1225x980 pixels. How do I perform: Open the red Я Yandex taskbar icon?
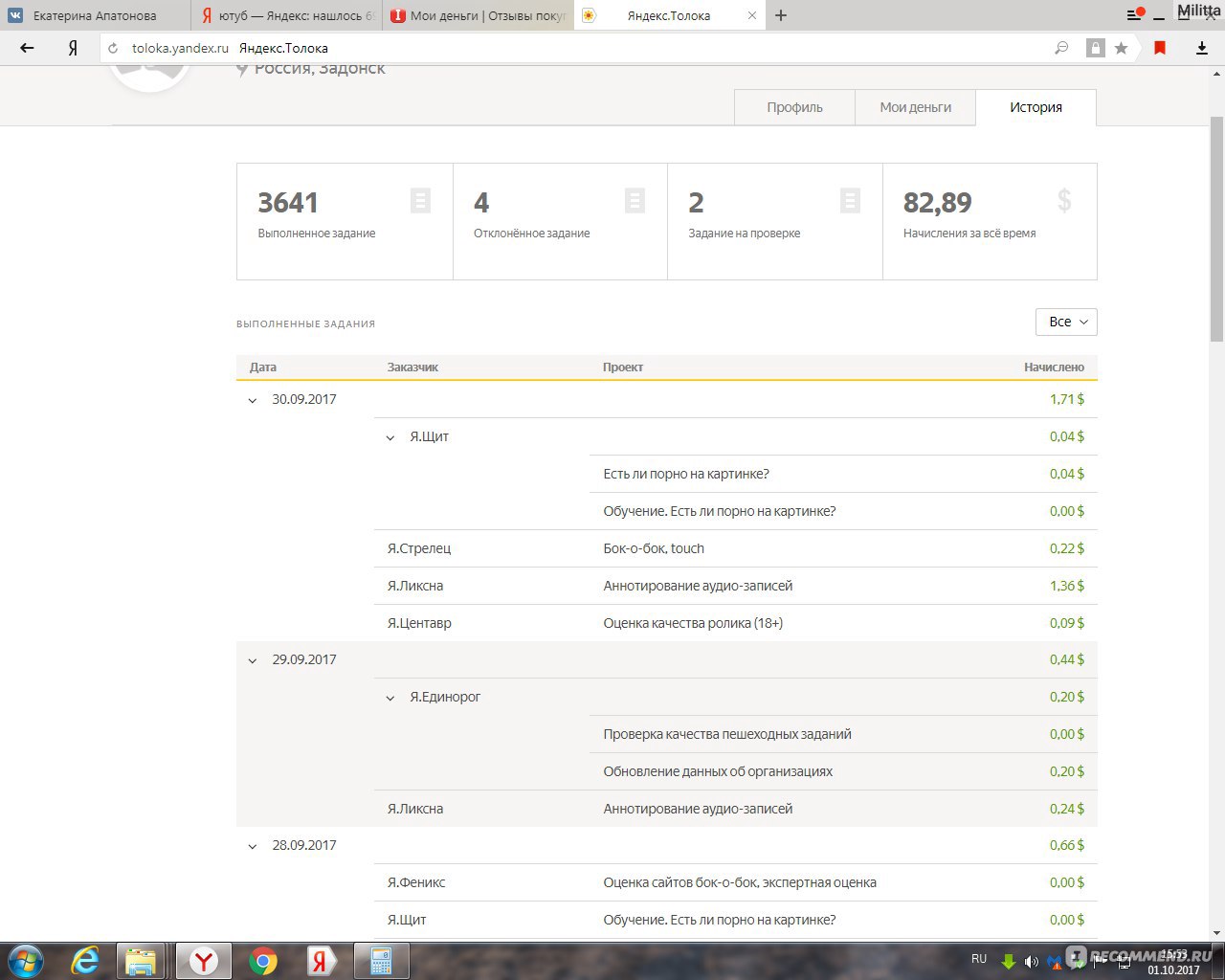[323, 961]
